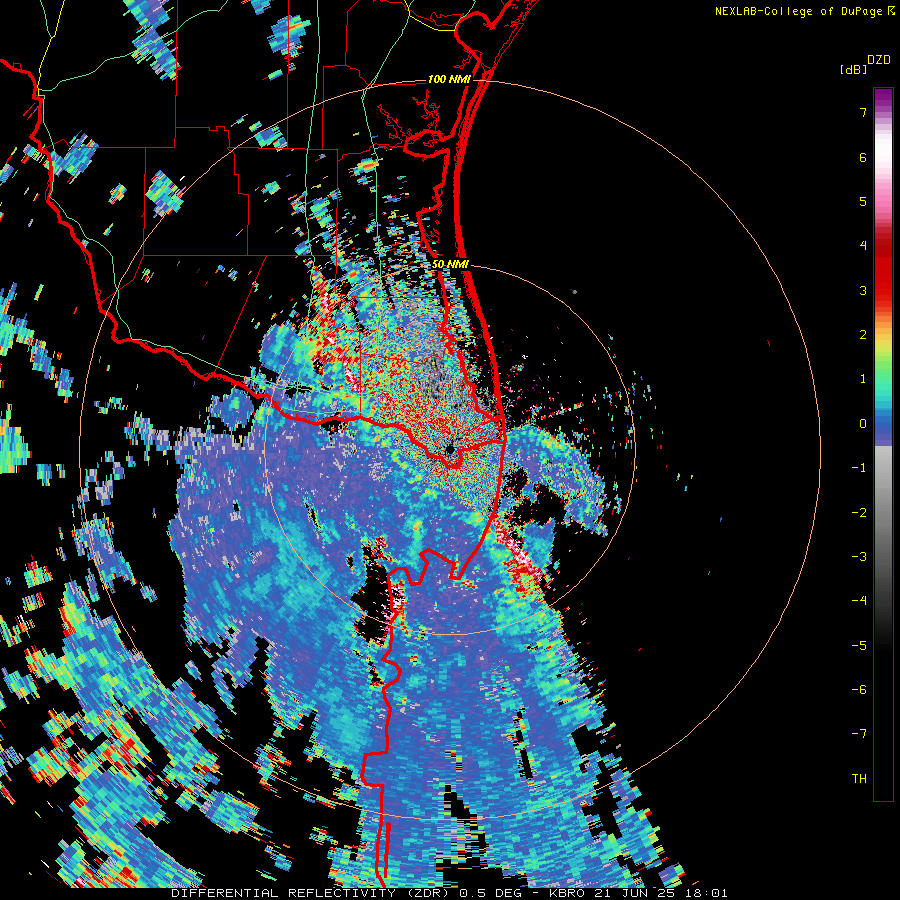900x900 pixels.
Task: Click the colorbar value label -2
Action: click(x=859, y=513)
